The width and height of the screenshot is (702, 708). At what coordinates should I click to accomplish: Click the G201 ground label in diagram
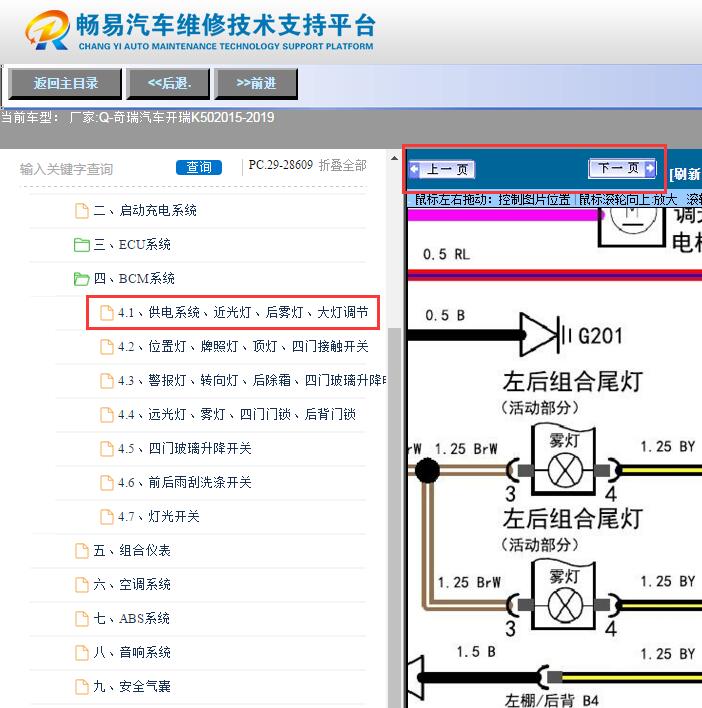600,336
